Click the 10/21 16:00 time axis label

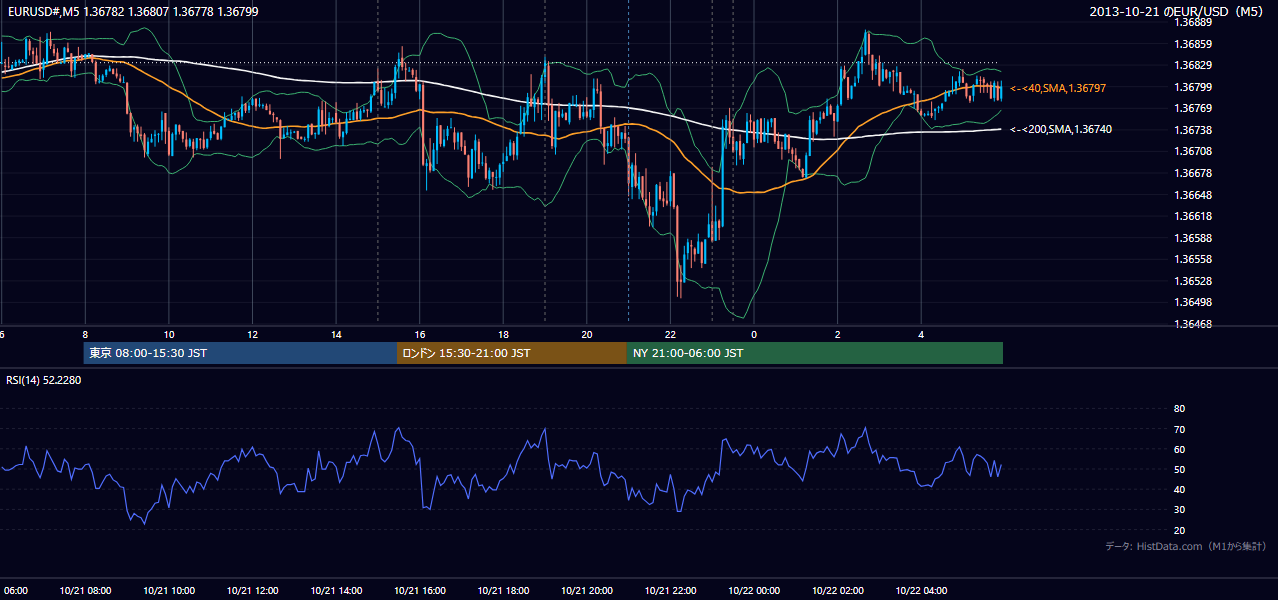coord(420,591)
